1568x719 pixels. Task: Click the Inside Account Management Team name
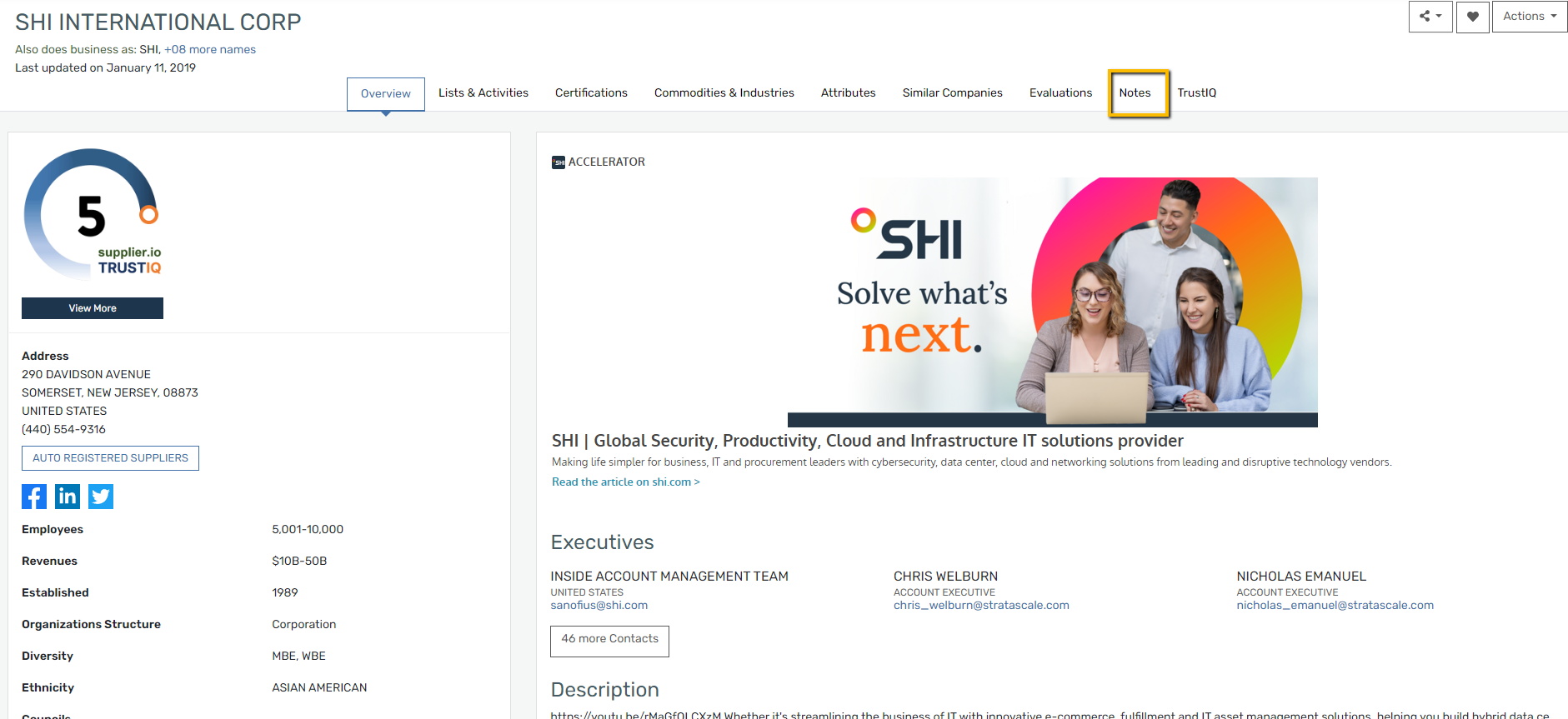point(669,577)
